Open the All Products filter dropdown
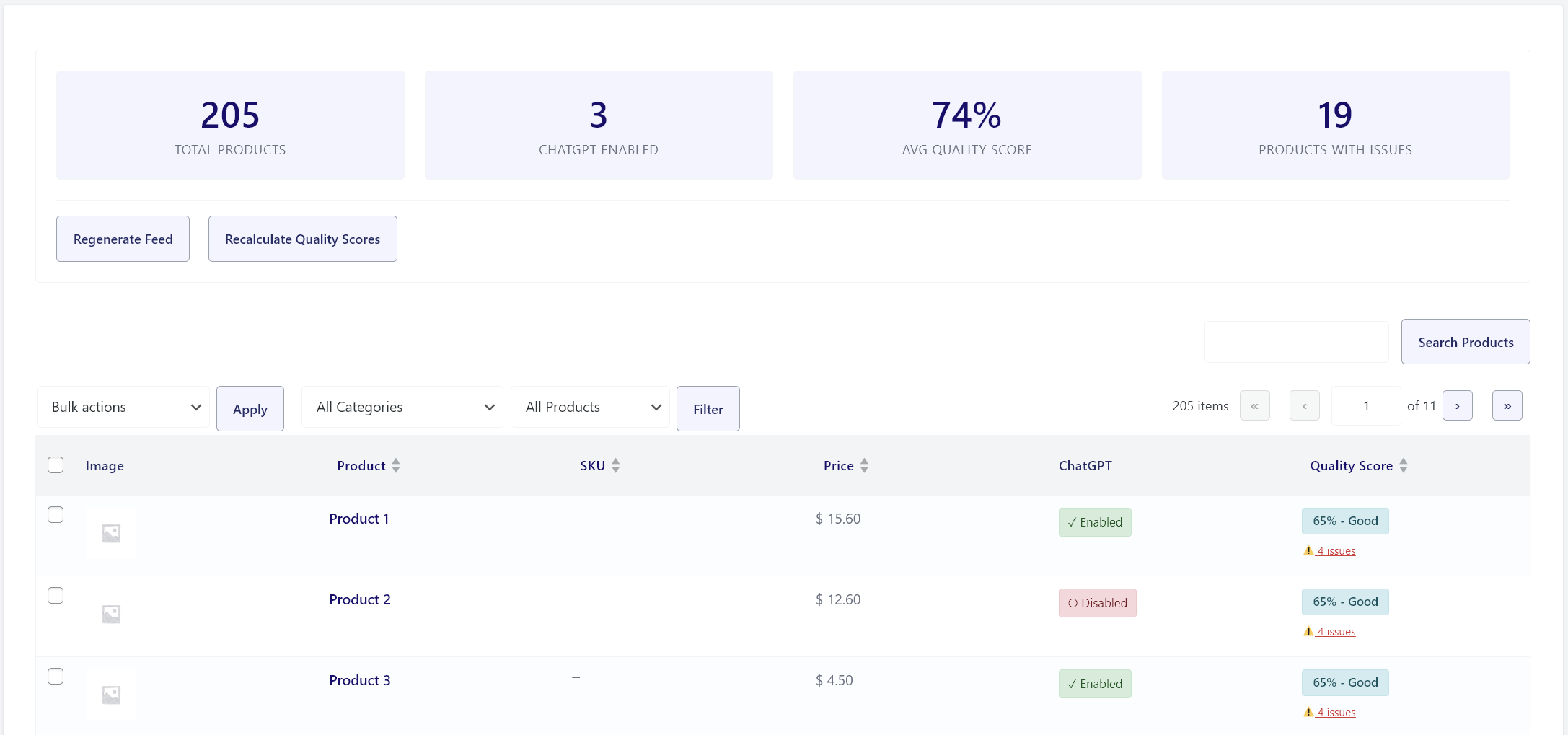 590,408
